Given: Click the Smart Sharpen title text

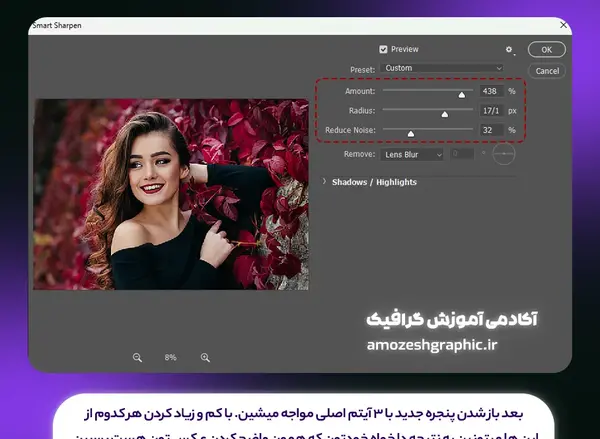Looking at the screenshot, I should click(57, 26).
